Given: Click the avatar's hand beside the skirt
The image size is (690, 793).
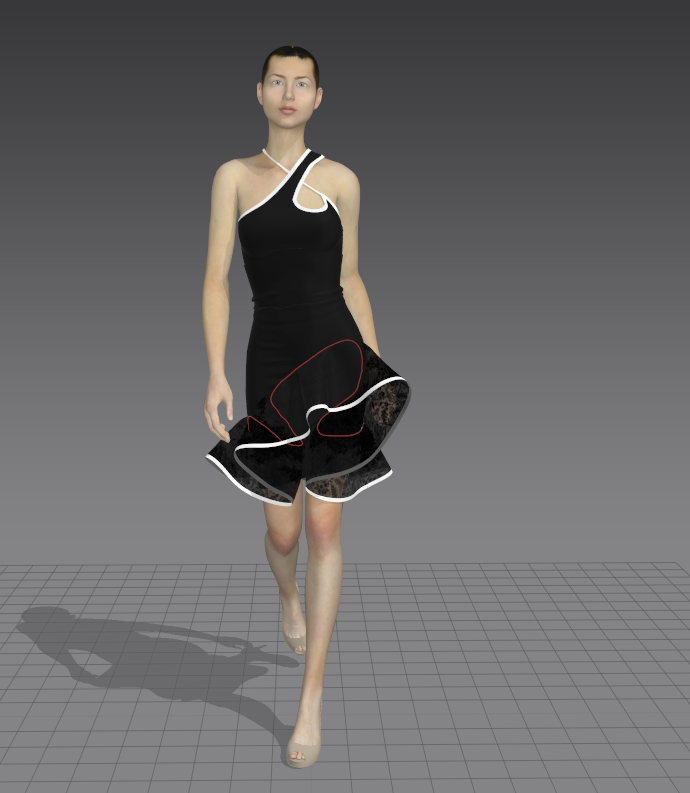Looking at the screenshot, I should pyautogui.click(x=218, y=410).
